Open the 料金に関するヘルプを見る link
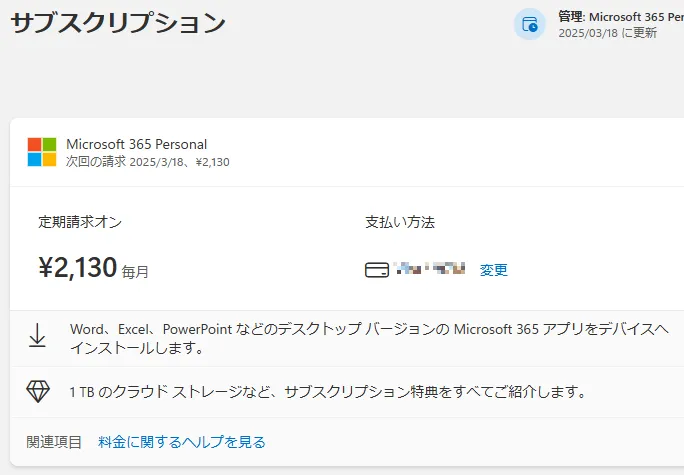 tap(182, 442)
